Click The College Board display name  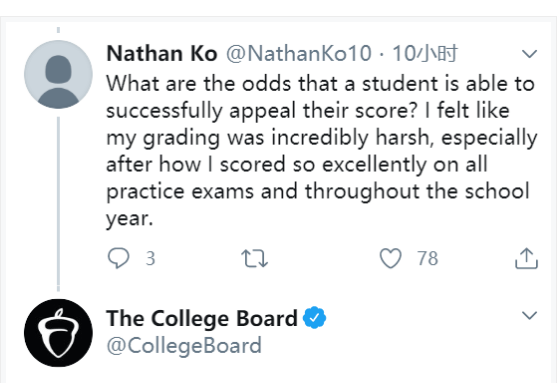coord(202,318)
